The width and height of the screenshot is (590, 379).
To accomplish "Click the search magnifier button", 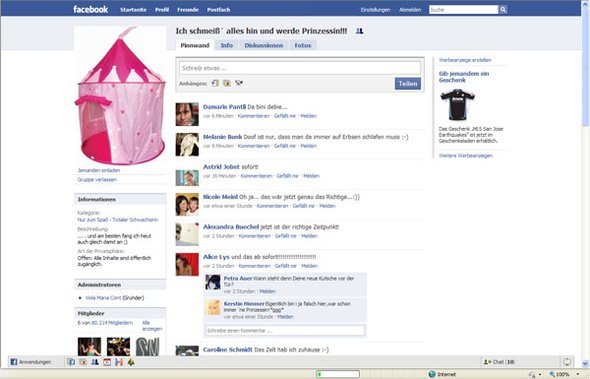I will (x=503, y=10).
